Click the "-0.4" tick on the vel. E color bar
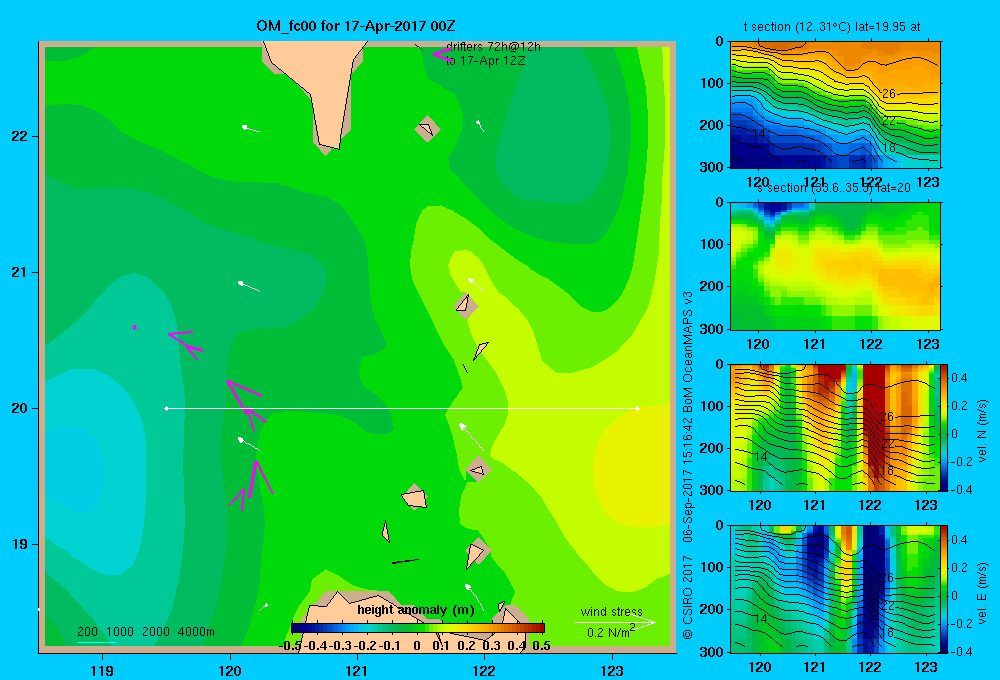The image size is (1000, 680). pos(961,651)
